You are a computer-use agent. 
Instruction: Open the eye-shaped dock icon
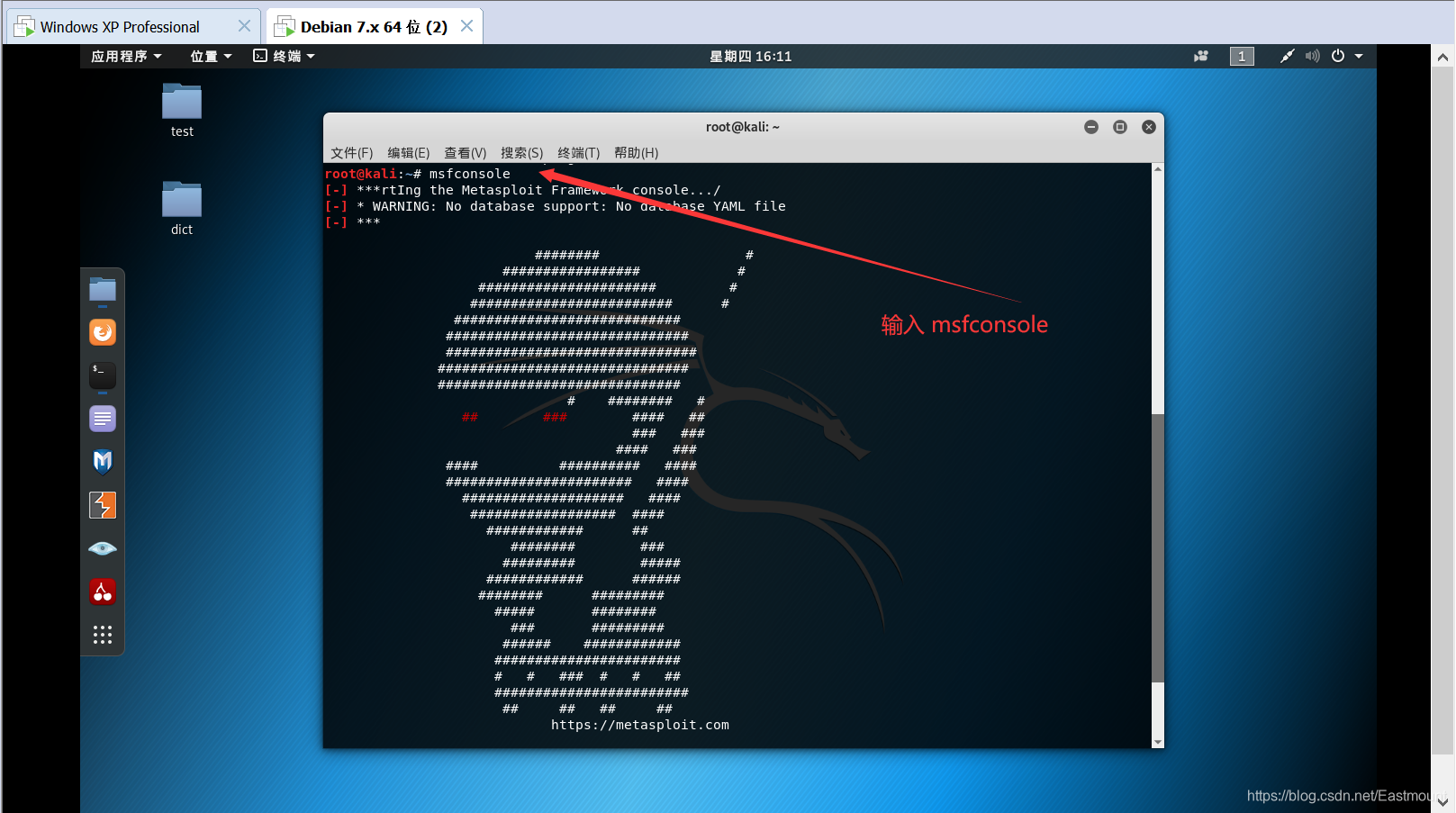103,548
